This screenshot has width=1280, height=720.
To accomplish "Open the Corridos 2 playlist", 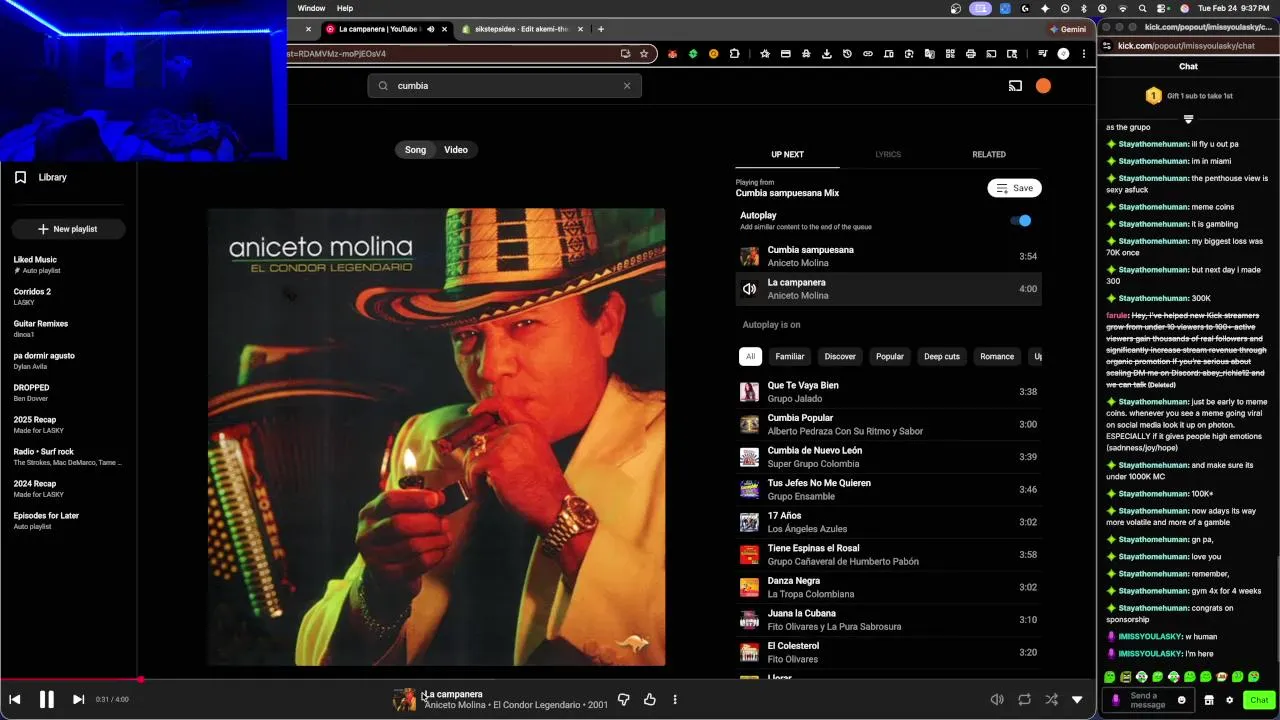I will click(68, 297).
